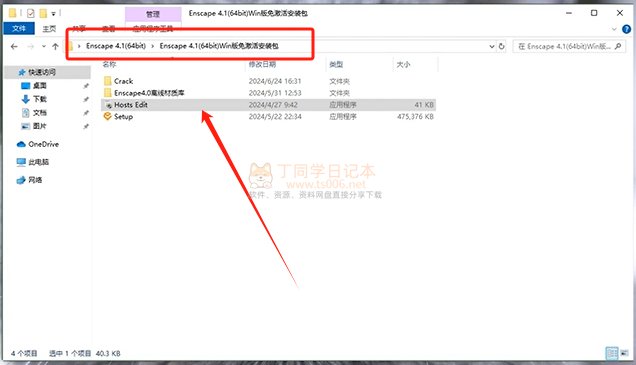Expand the ribbon with the chevron
The image size is (636, 365).
click(614, 29)
